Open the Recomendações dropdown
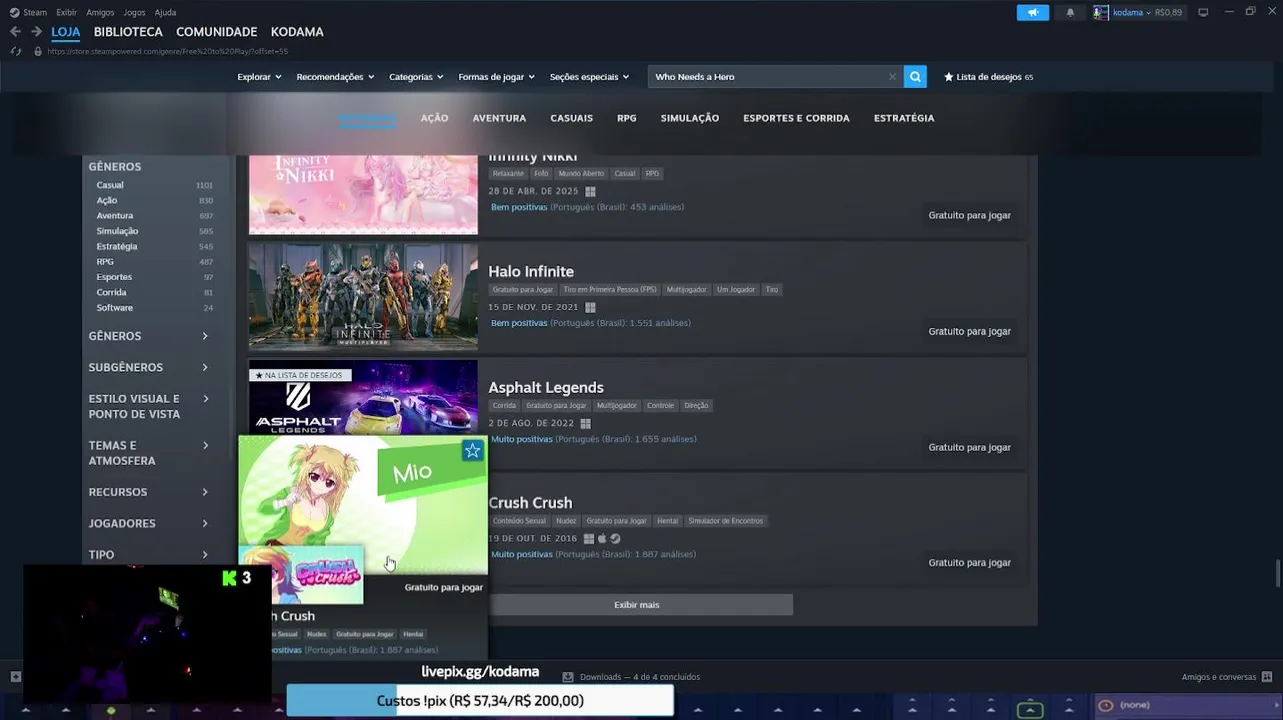1283x720 pixels. tap(335, 77)
